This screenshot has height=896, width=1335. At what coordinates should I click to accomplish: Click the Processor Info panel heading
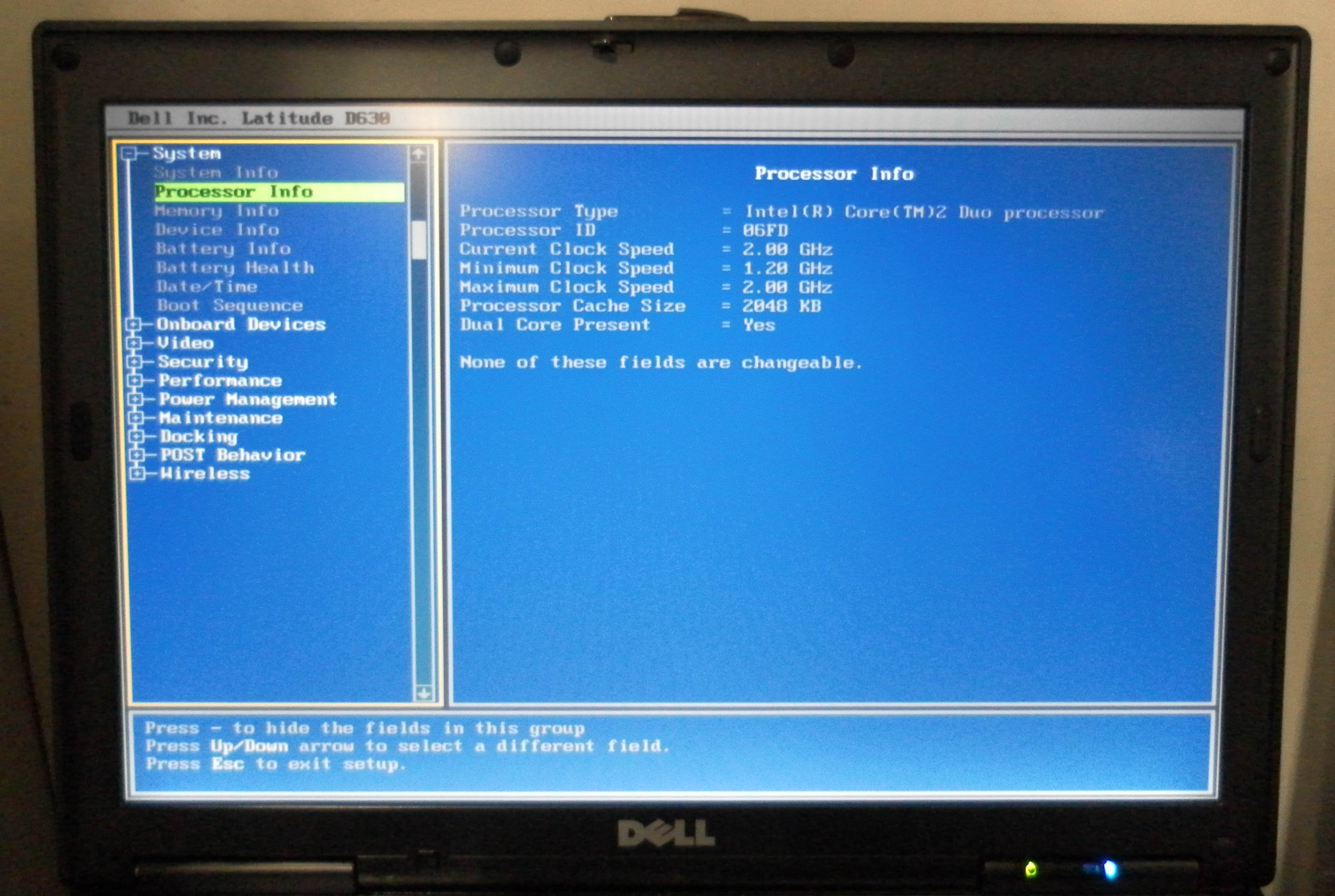click(835, 174)
